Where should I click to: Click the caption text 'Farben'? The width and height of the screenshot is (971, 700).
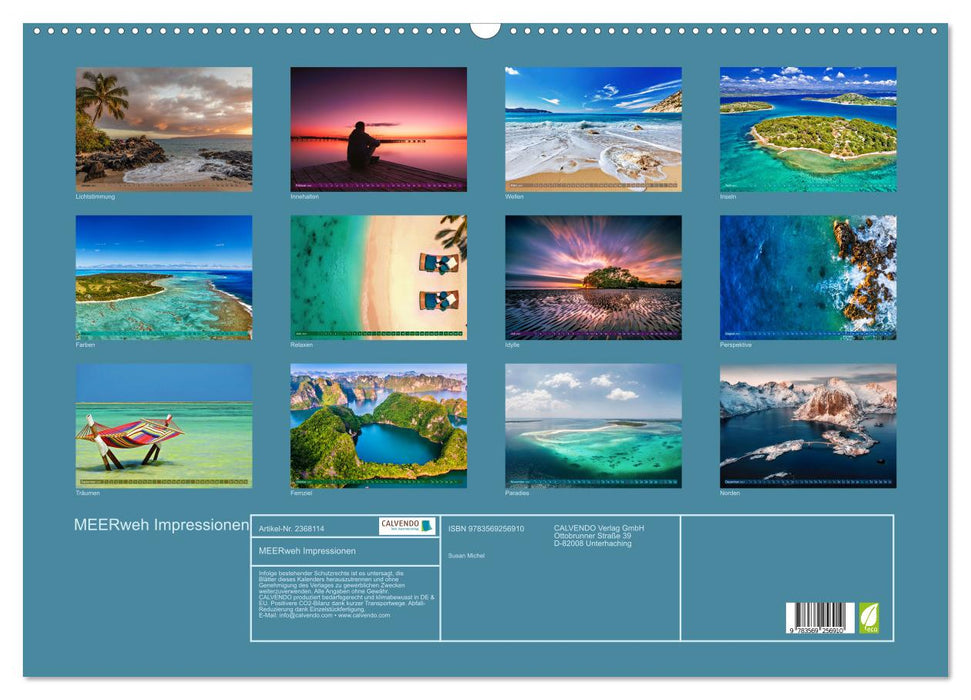[x=85, y=344]
